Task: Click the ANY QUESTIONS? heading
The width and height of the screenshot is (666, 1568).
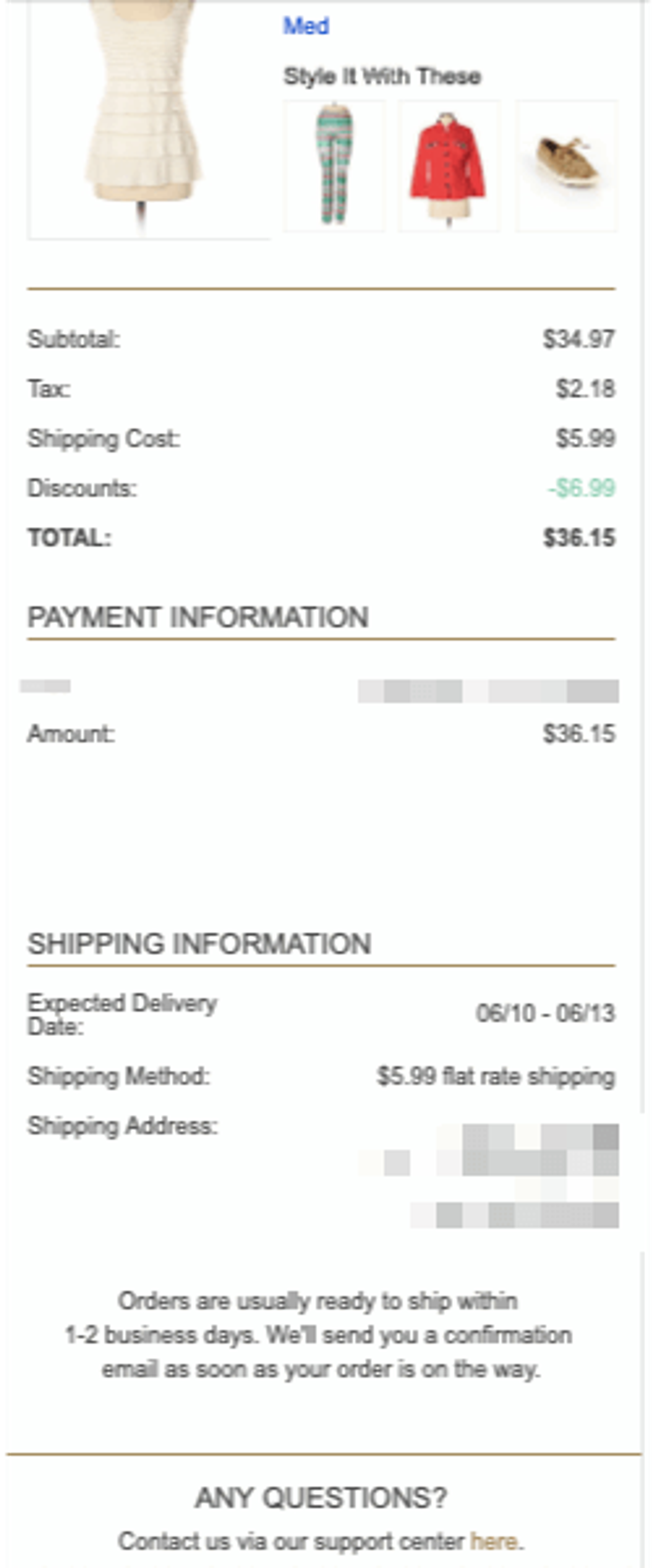Action: [321, 1498]
